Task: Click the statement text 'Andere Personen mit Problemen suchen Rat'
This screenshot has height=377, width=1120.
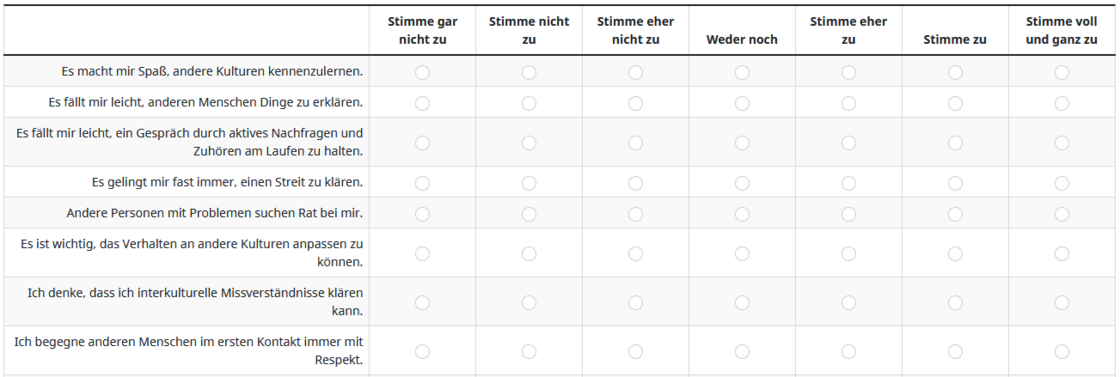Action: (x=199, y=213)
